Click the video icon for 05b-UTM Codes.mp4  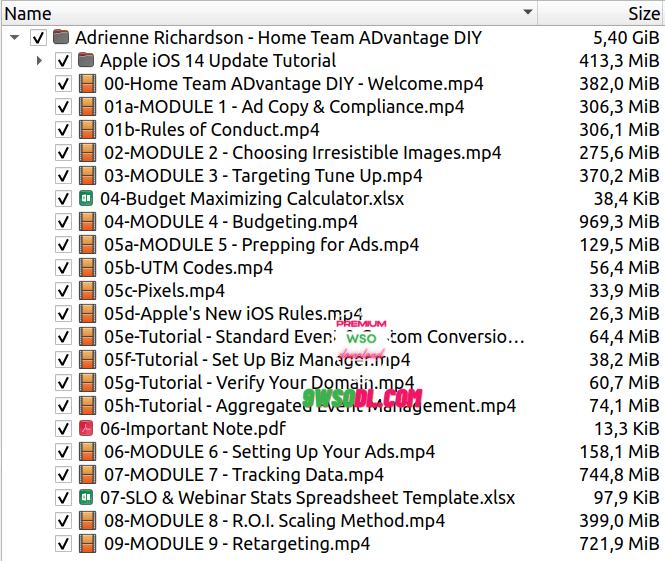(x=87, y=268)
